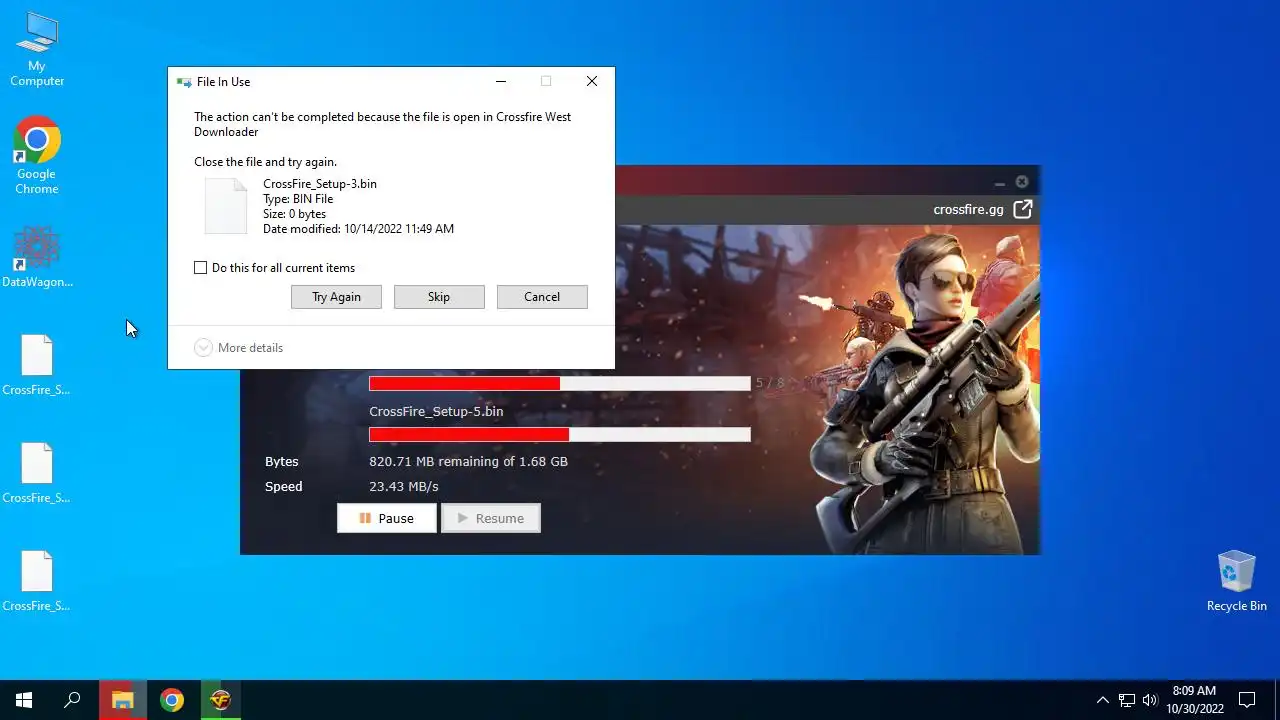Open the volume tray icon
Image resolution: width=1280 pixels, height=720 pixels.
1150,700
